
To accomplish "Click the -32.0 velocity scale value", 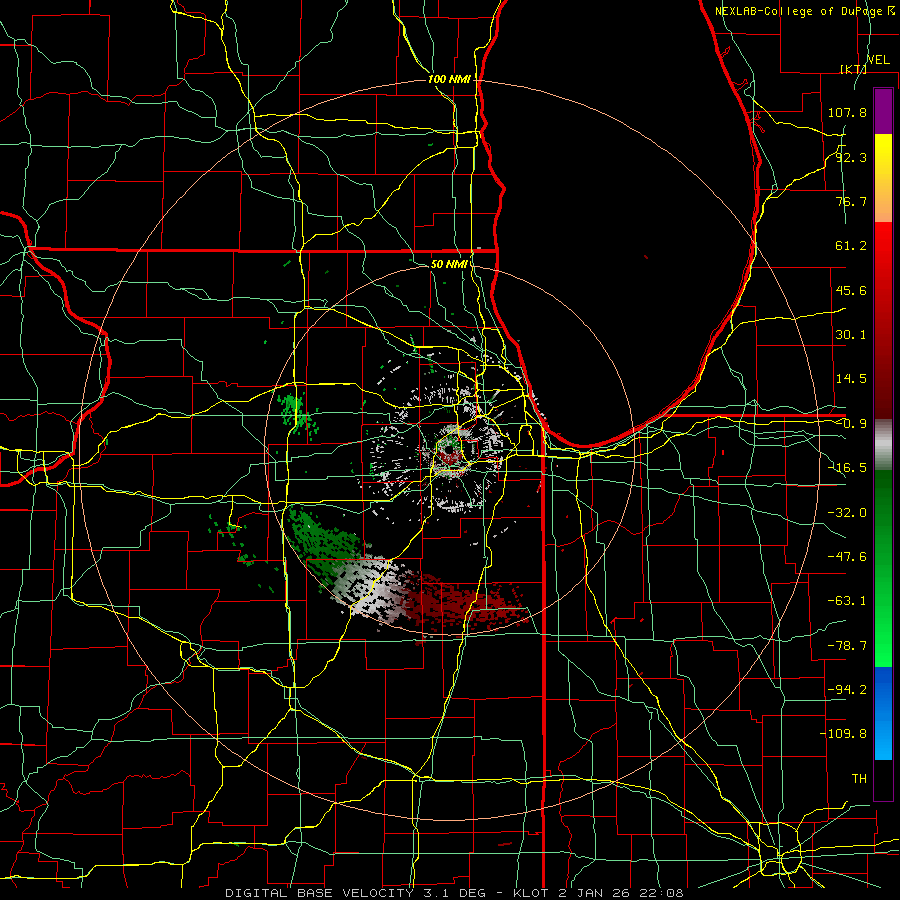I will (x=847, y=513).
